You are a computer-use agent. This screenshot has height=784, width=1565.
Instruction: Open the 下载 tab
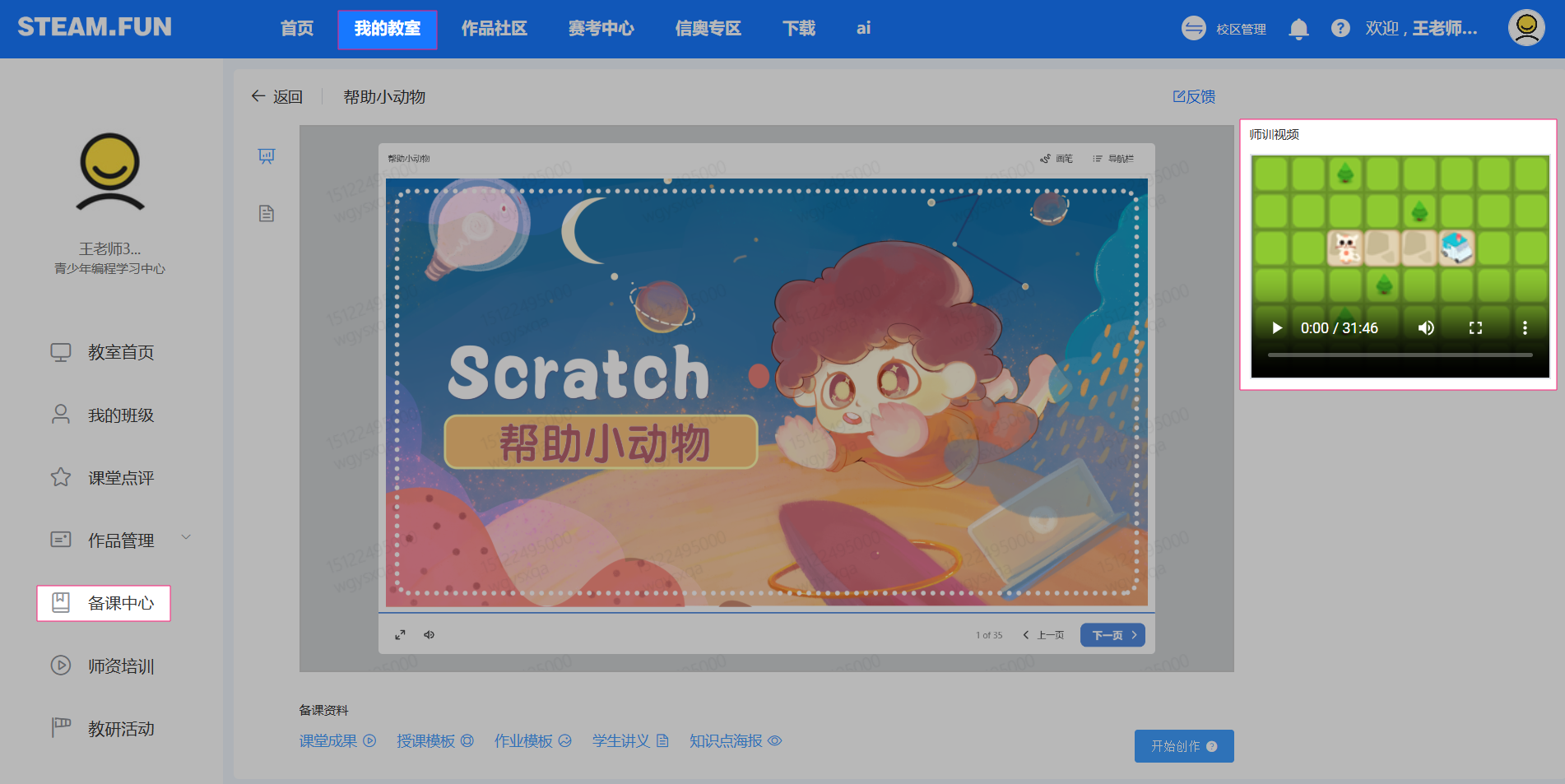pos(799,29)
